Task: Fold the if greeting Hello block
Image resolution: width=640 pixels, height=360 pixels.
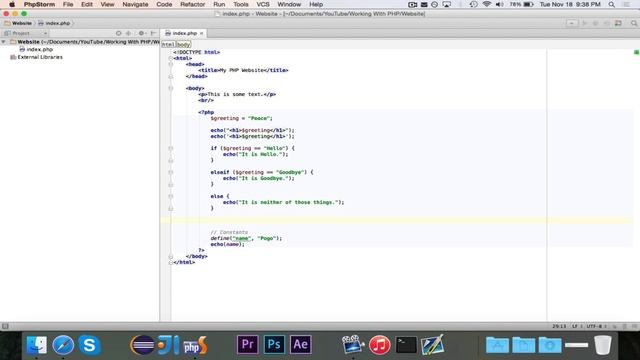Action: (171, 148)
